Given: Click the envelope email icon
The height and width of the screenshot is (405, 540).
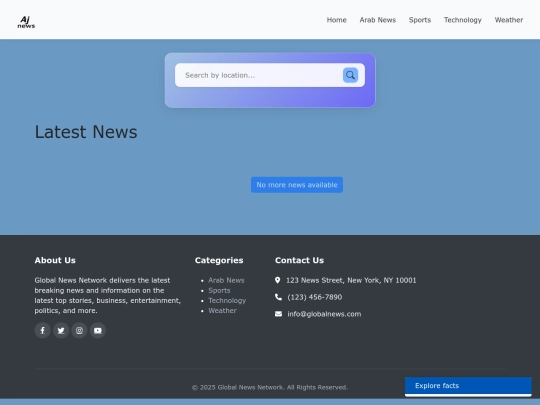Looking at the screenshot, I should tap(278, 314).
